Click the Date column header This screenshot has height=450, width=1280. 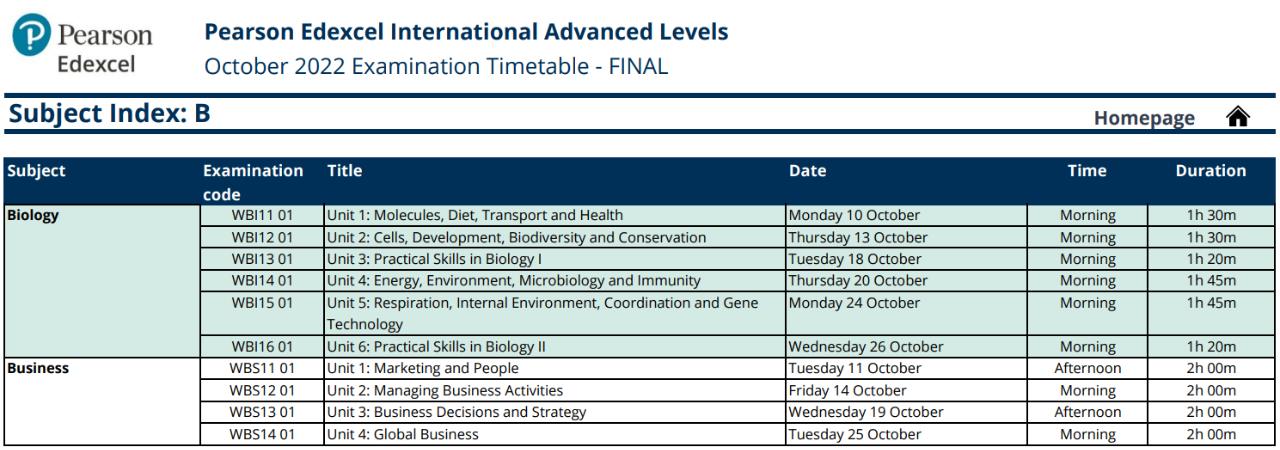(x=807, y=171)
